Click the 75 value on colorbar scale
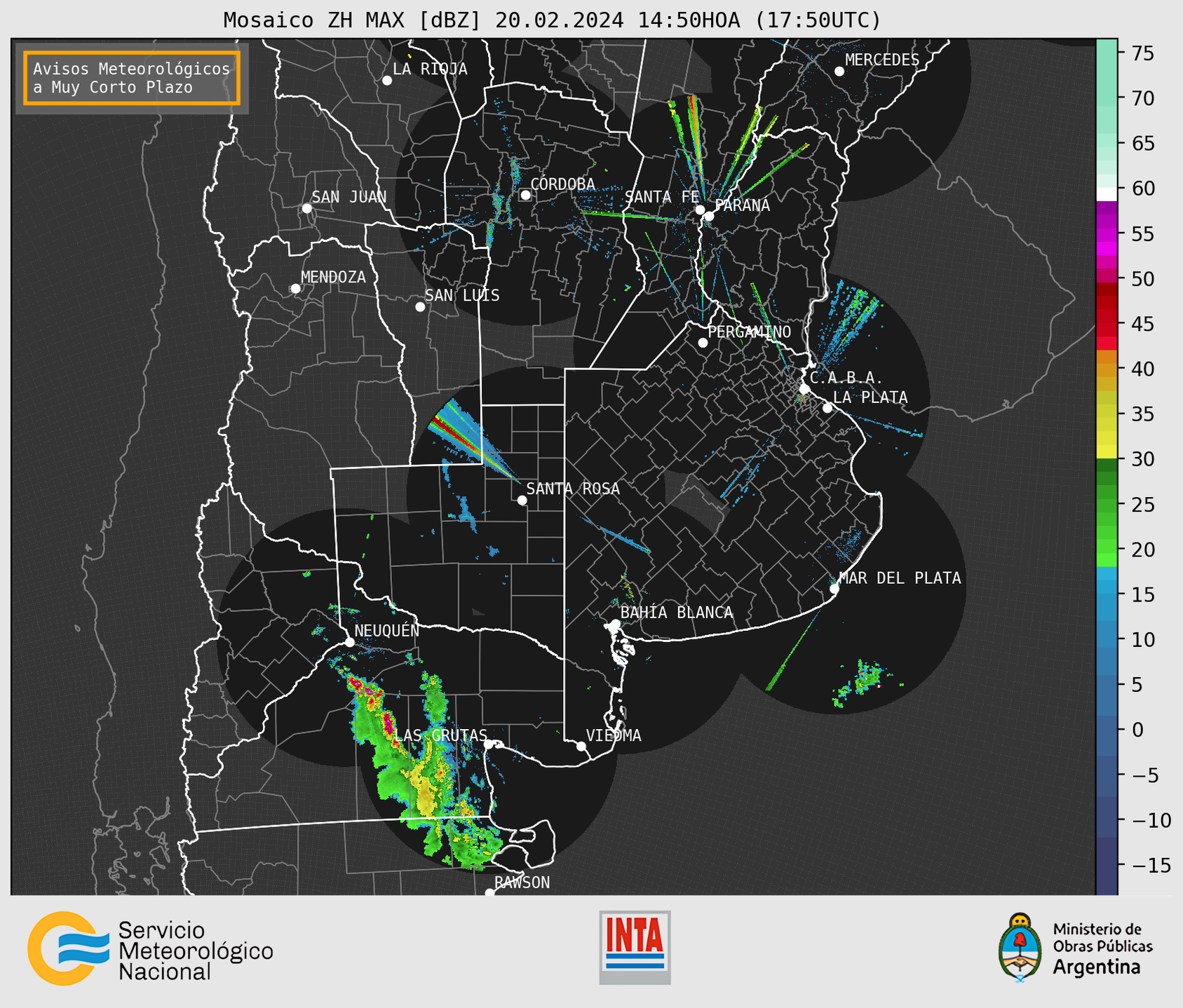This screenshot has height=1008, width=1183. [x=1143, y=53]
